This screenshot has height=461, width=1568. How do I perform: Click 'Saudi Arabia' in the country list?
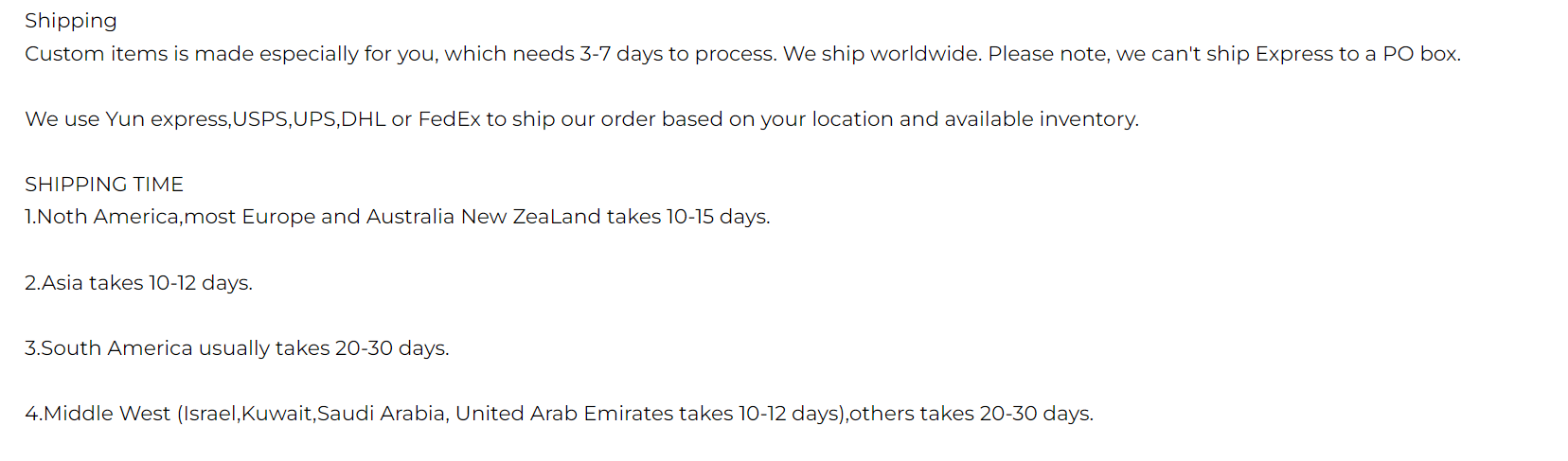[381, 414]
